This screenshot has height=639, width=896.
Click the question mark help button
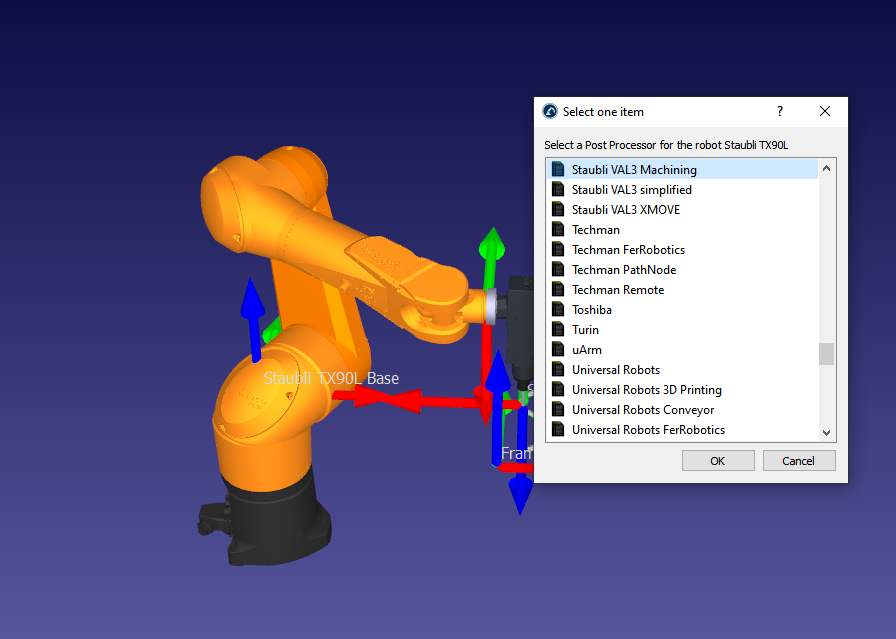click(x=780, y=112)
